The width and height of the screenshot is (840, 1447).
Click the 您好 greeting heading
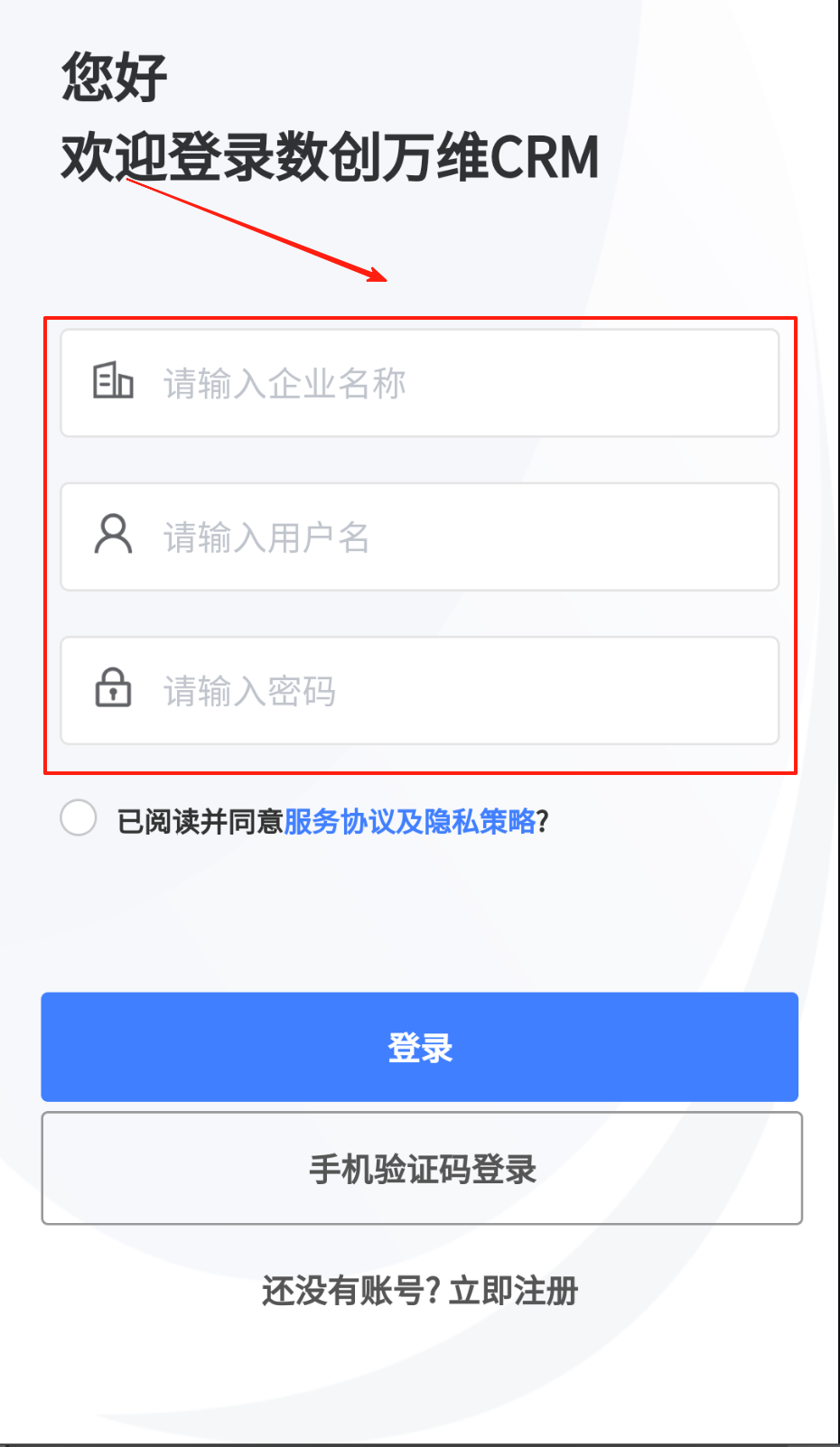pyautogui.click(x=115, y=77)
